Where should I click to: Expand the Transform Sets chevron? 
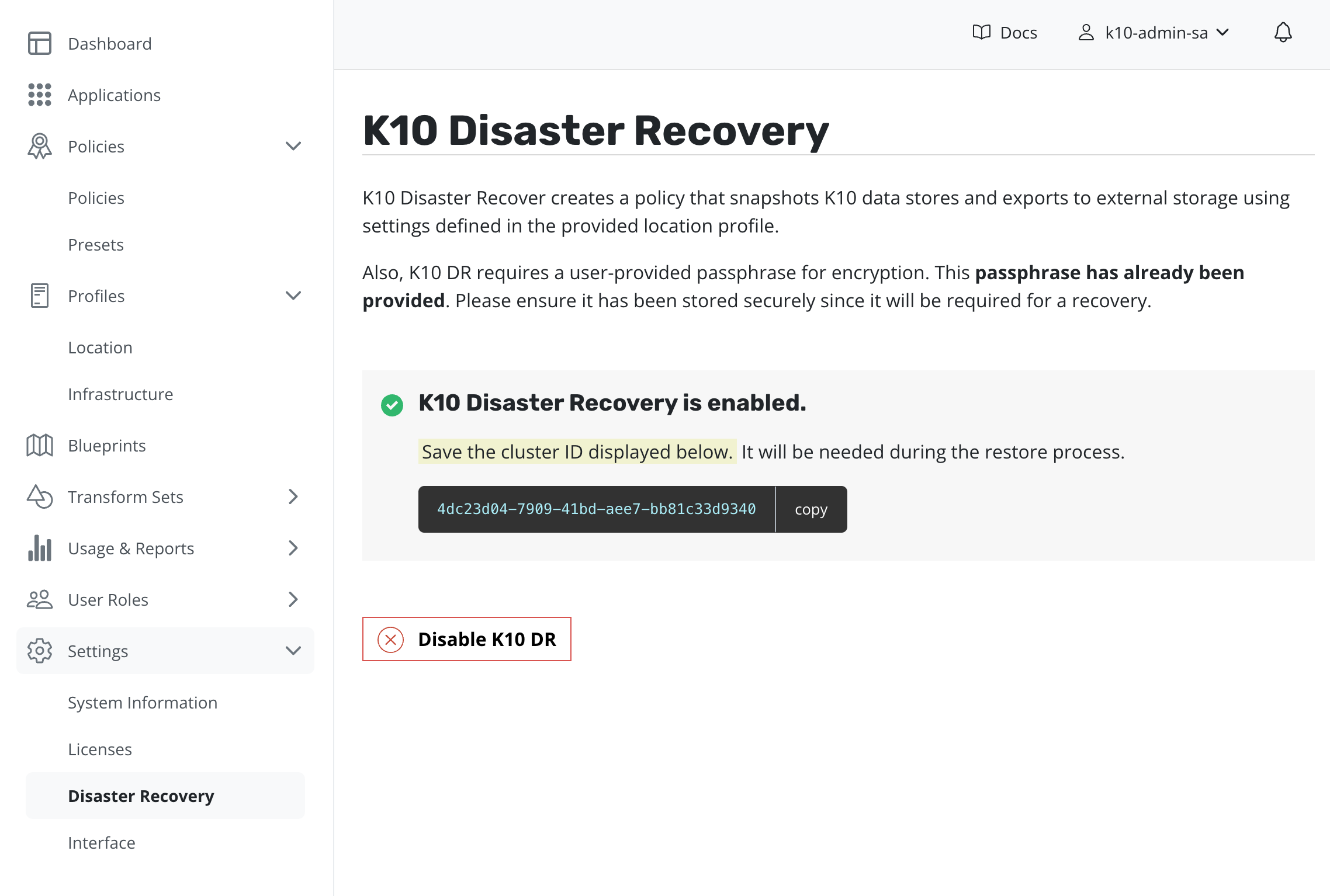click(x=293, y=496)
